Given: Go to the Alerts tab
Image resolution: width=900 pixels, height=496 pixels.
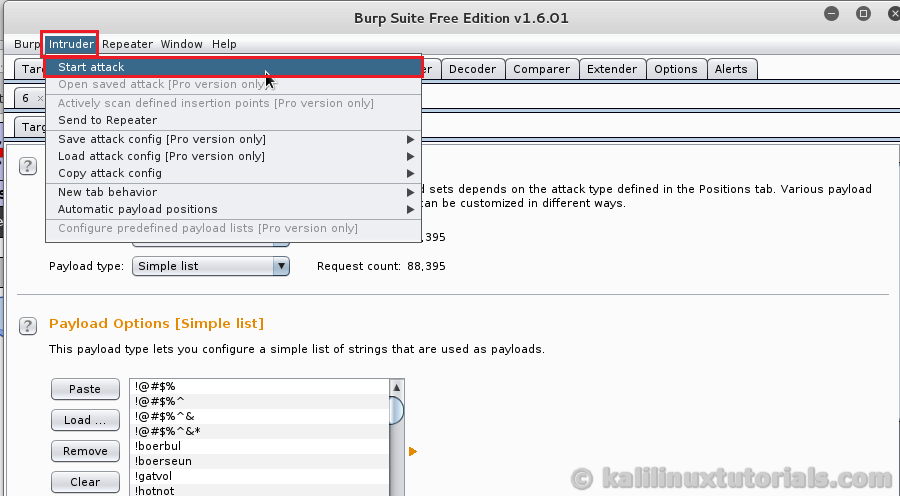Looking at the screenshot, I should tap(731, 69).
